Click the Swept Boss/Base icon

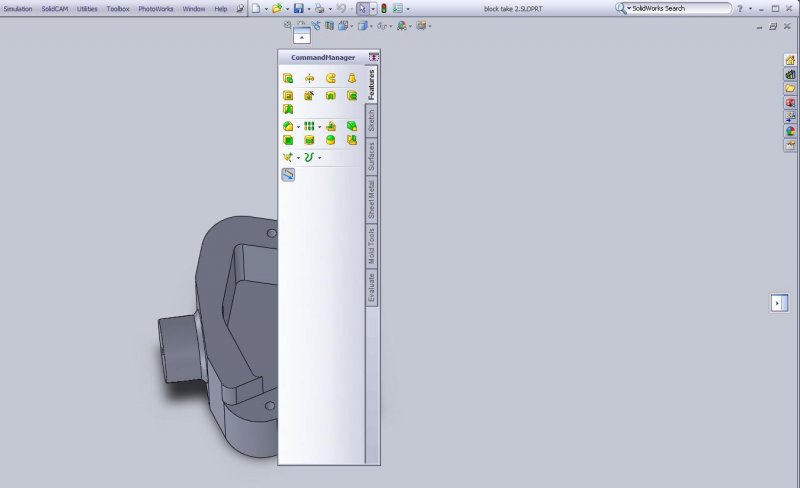point(331,79)
